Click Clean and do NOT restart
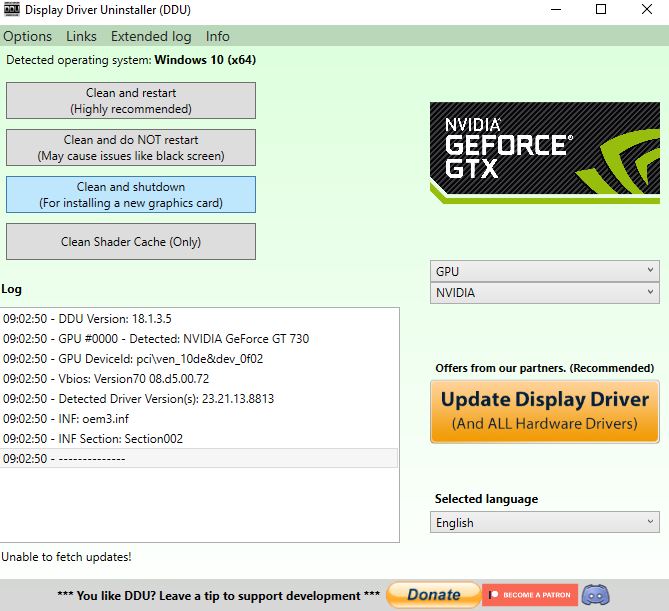This screenshot has width=669, height=611. tap(131, 148)
